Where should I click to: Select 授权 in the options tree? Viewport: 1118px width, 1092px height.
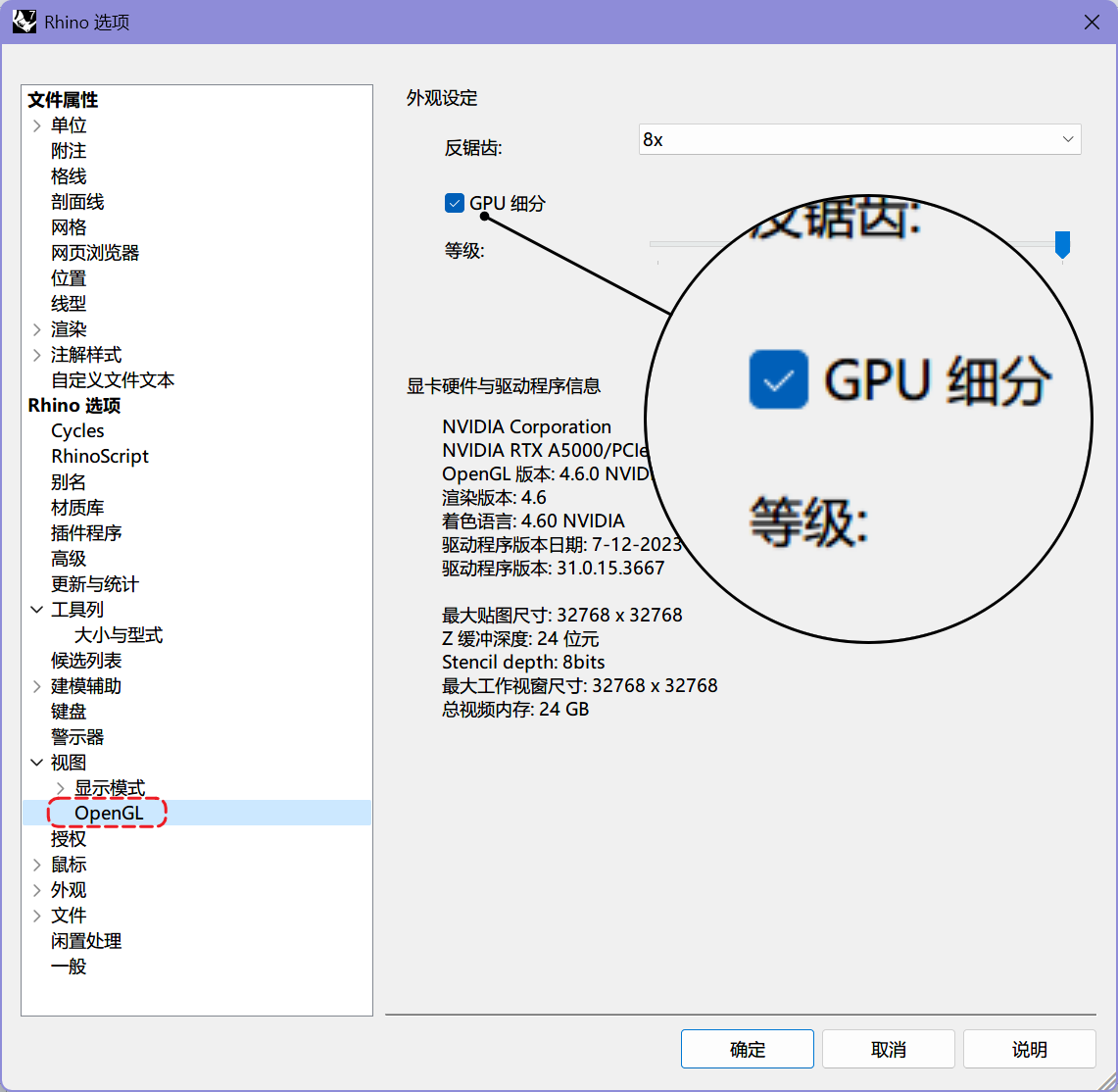tap(69, 839)
